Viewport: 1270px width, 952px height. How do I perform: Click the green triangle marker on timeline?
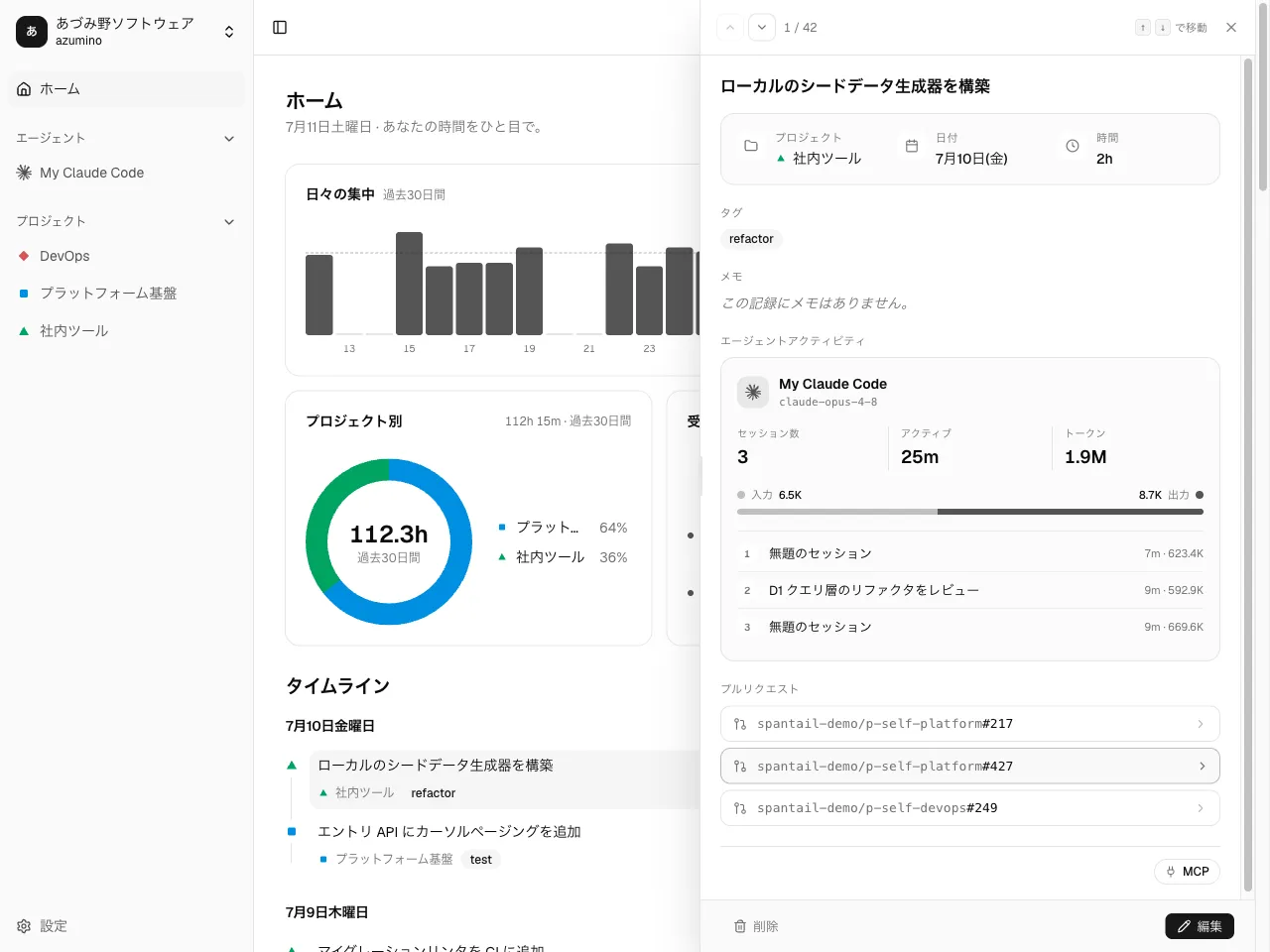pos(292,766)
